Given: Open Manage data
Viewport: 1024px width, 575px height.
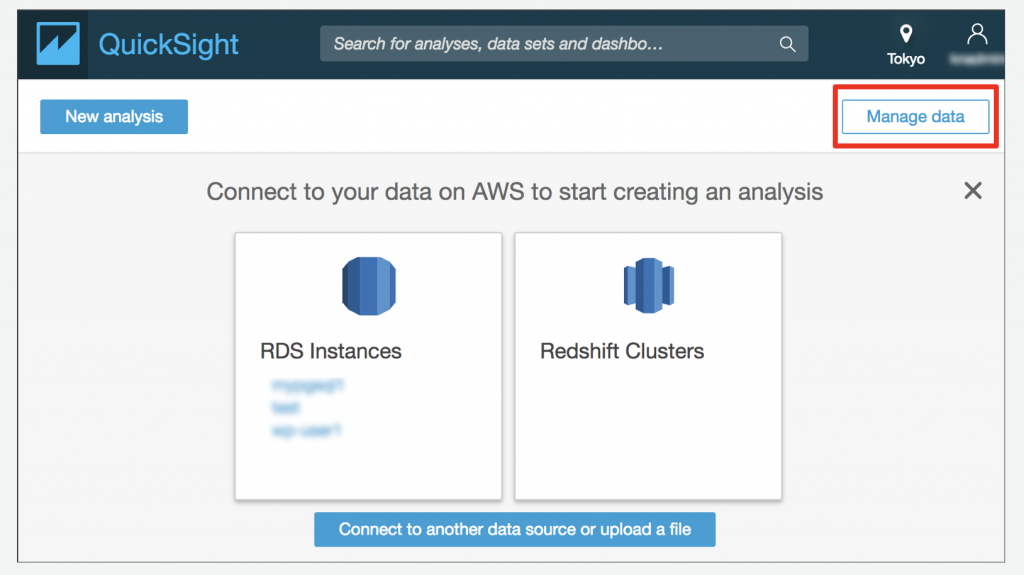Looking at the screenshot, I should 915,117.
